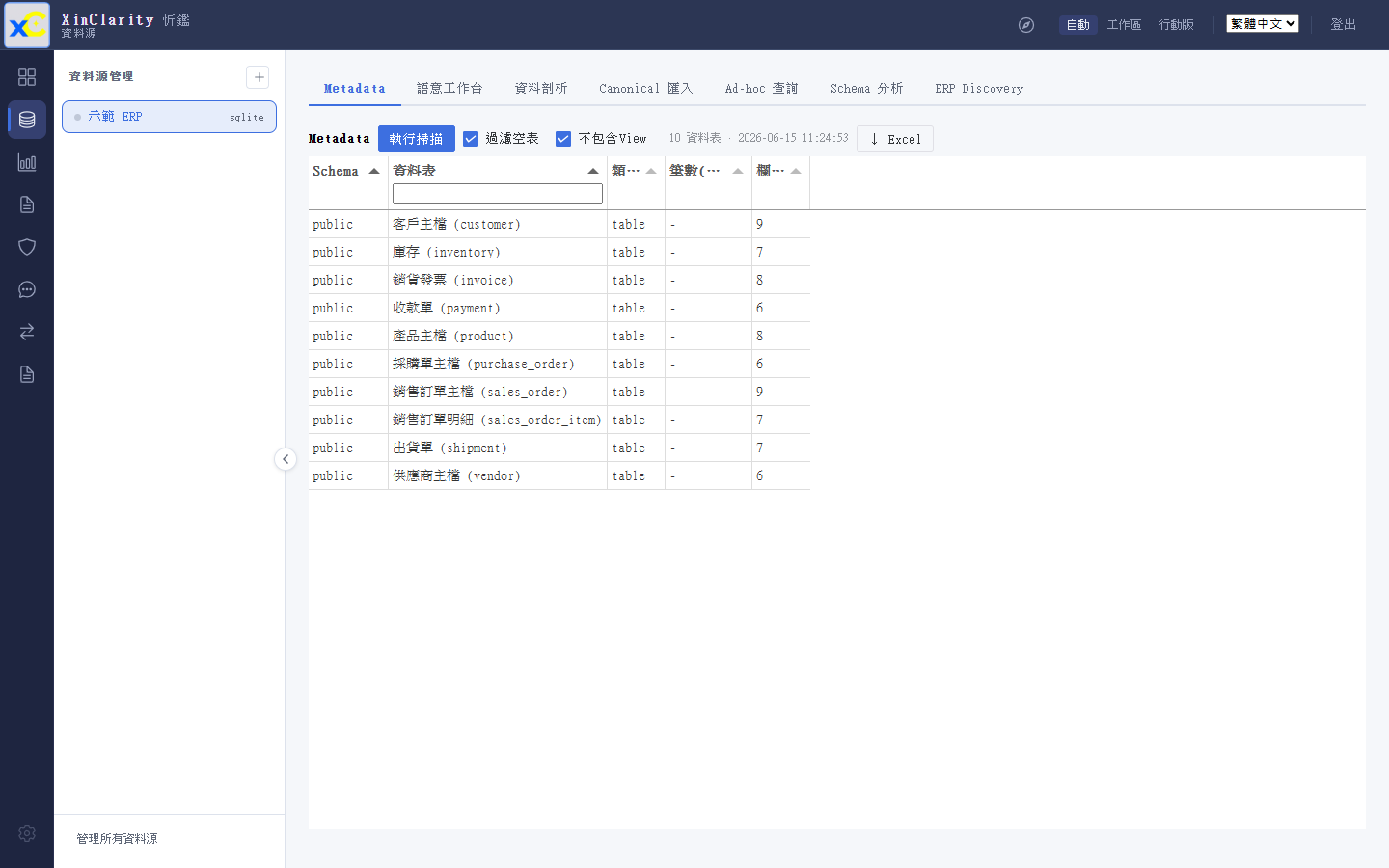This screenshot has height=868, width=1389.
Task: Open the bar chart analytics sidebar icon
Action: (x=27, y=162)
